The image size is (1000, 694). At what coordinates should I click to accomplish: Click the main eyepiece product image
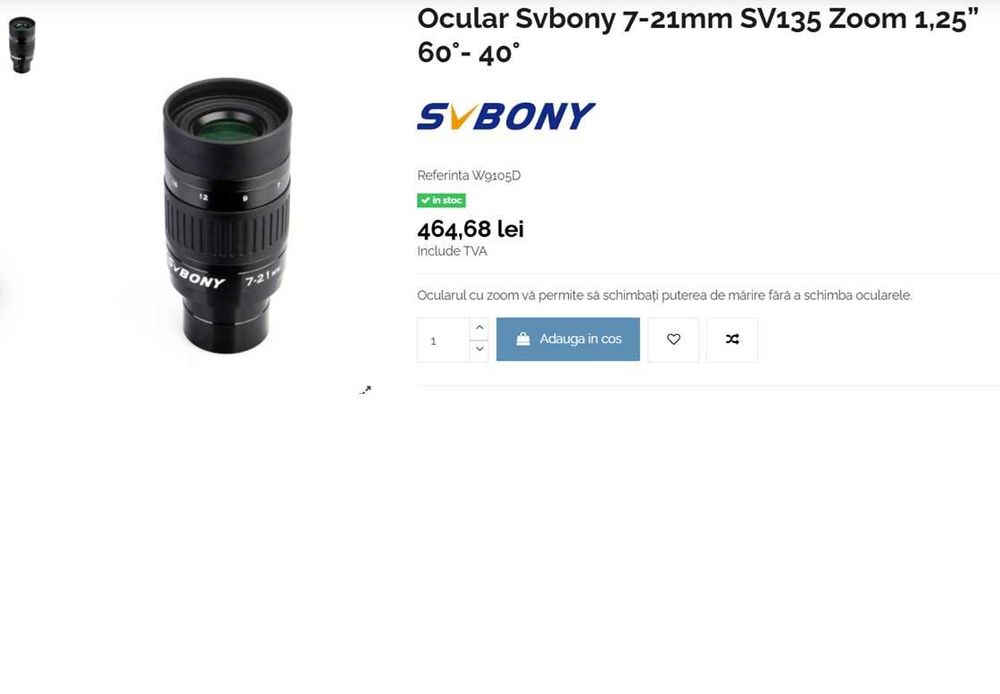click(x=227, y=216)
